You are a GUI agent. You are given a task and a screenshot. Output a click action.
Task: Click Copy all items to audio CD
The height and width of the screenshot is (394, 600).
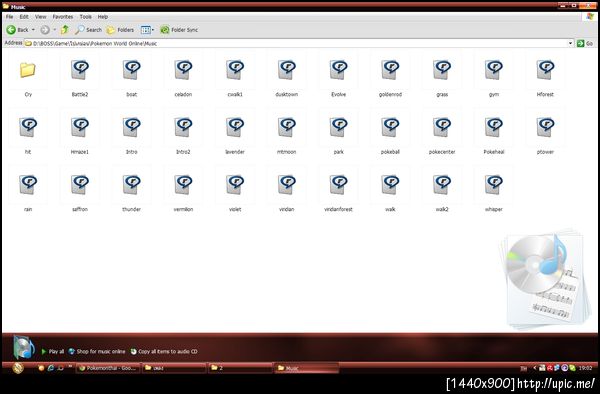point(164,351)
